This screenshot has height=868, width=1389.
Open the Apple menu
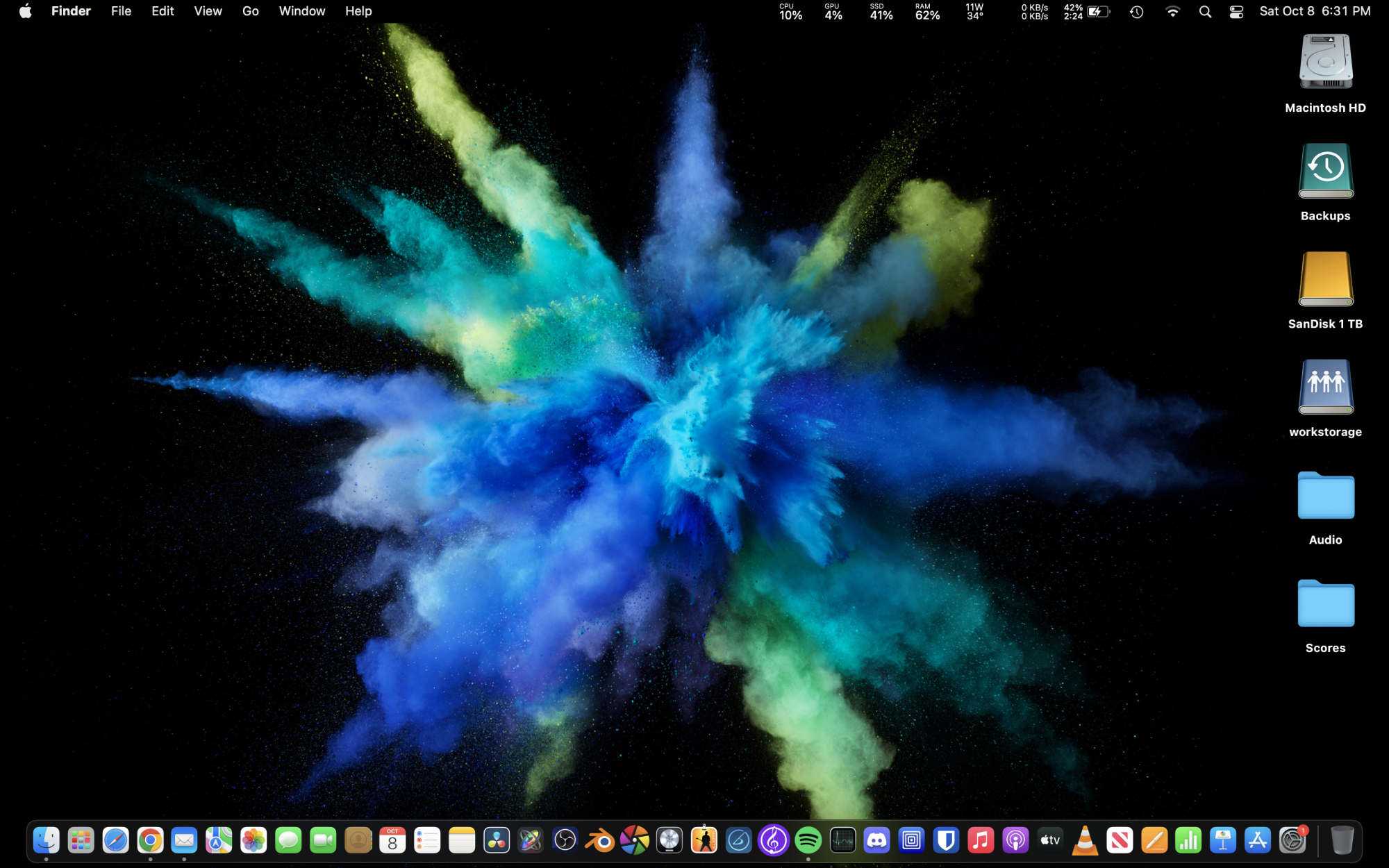[x=25, y=11]
